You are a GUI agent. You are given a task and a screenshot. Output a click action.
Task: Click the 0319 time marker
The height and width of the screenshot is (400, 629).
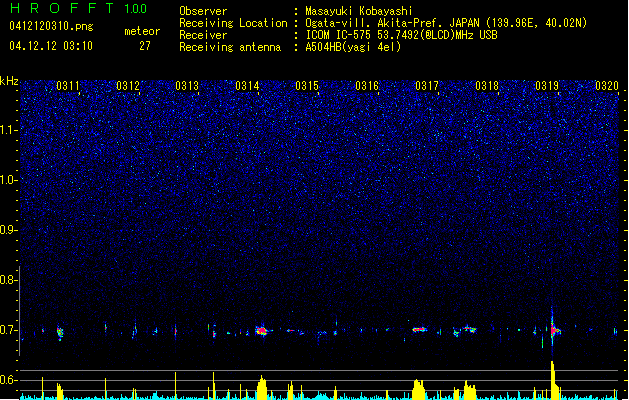click(547, 86)
